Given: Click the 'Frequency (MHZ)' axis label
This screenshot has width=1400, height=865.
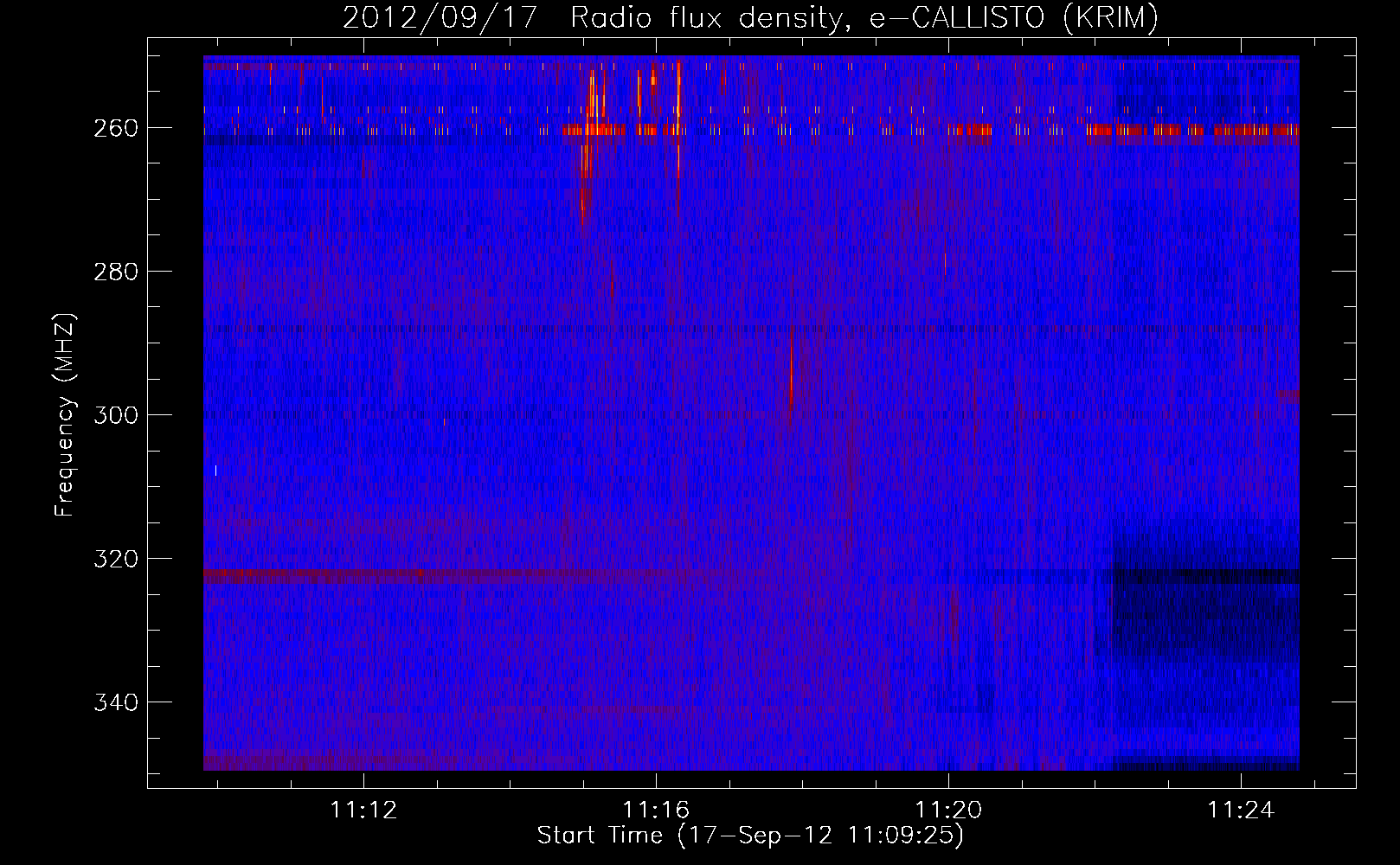Looking at the screenshot, I should coord(65,415).
